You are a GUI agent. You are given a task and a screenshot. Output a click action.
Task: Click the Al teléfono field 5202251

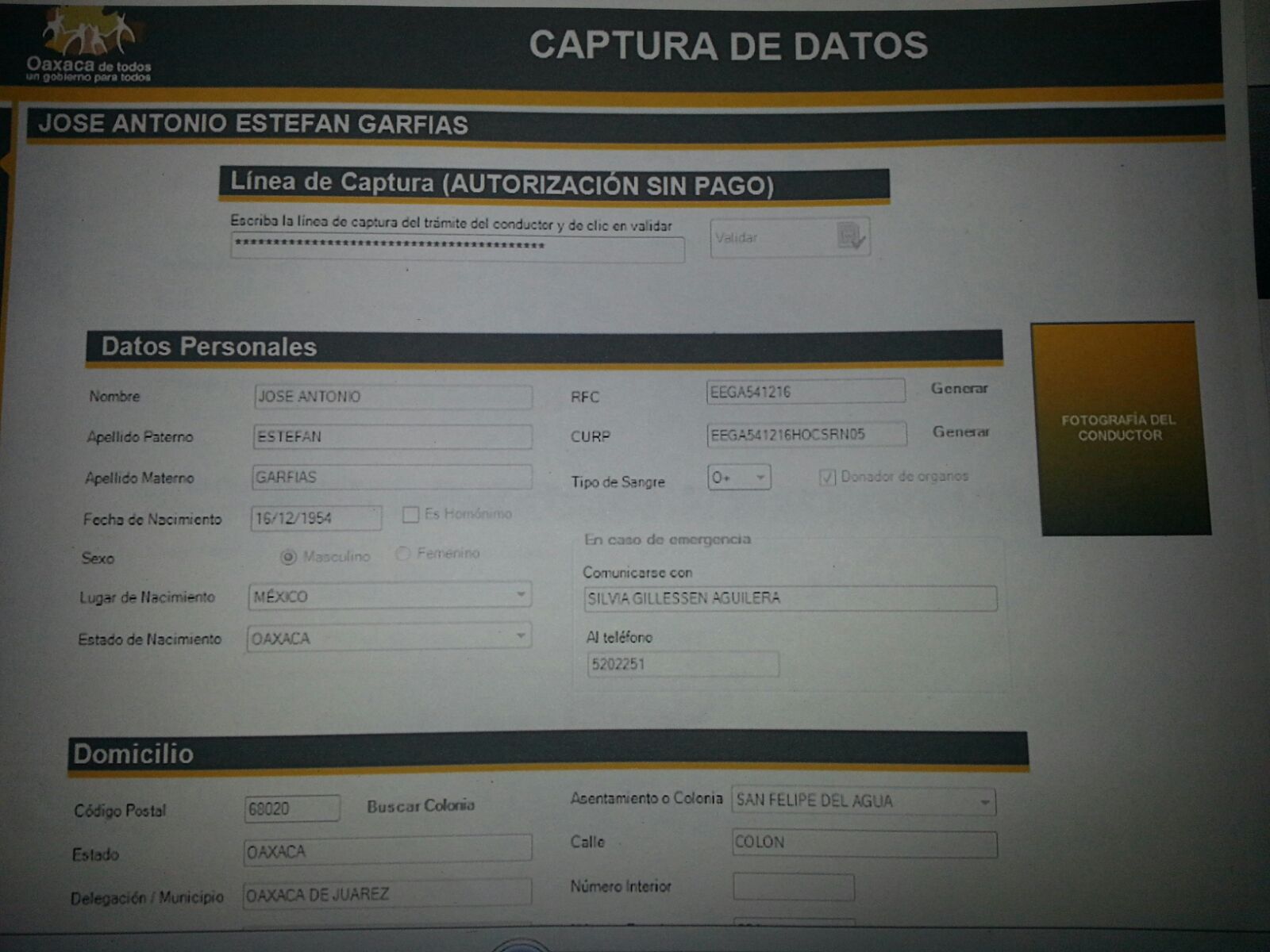pyautogui.click(x=683, y=664)
